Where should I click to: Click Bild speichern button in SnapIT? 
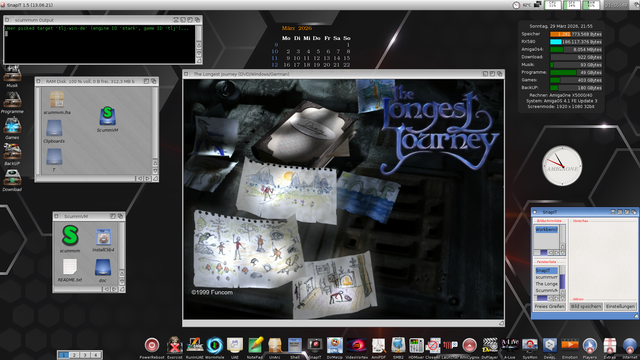click(586, 306)
